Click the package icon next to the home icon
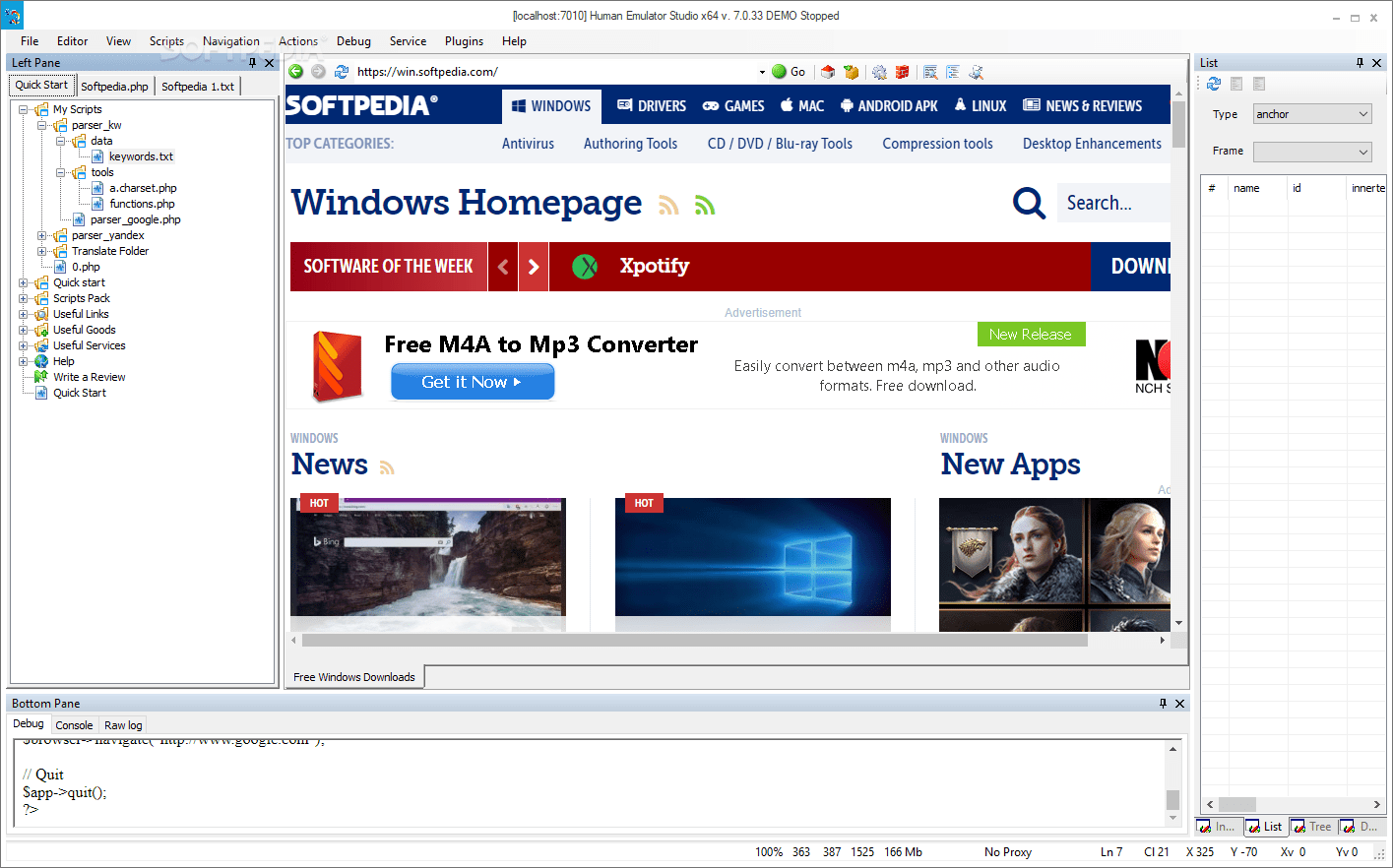 (853, 72)
